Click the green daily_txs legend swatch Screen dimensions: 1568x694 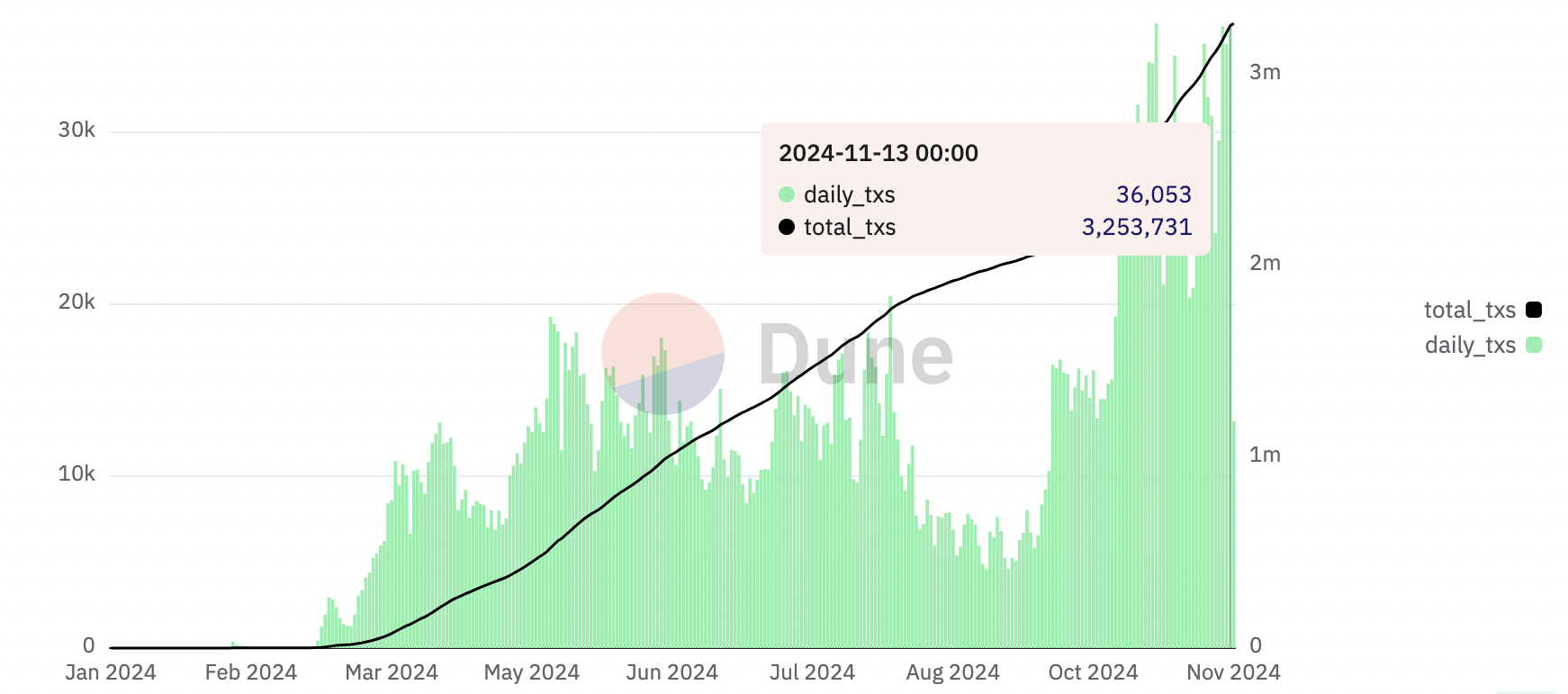point(1534,345)
